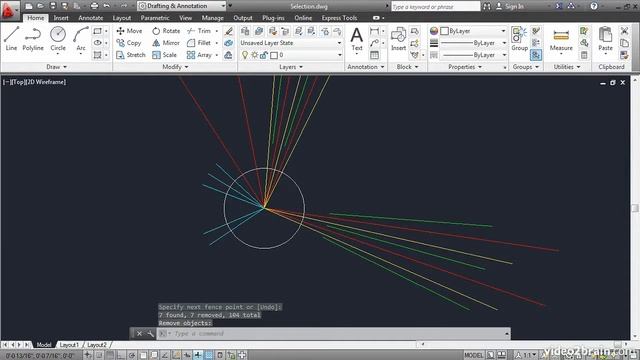Open Unsaved Layer State dropdown
The height and width of the screenshot is (360, 640).
pos(291,43)
